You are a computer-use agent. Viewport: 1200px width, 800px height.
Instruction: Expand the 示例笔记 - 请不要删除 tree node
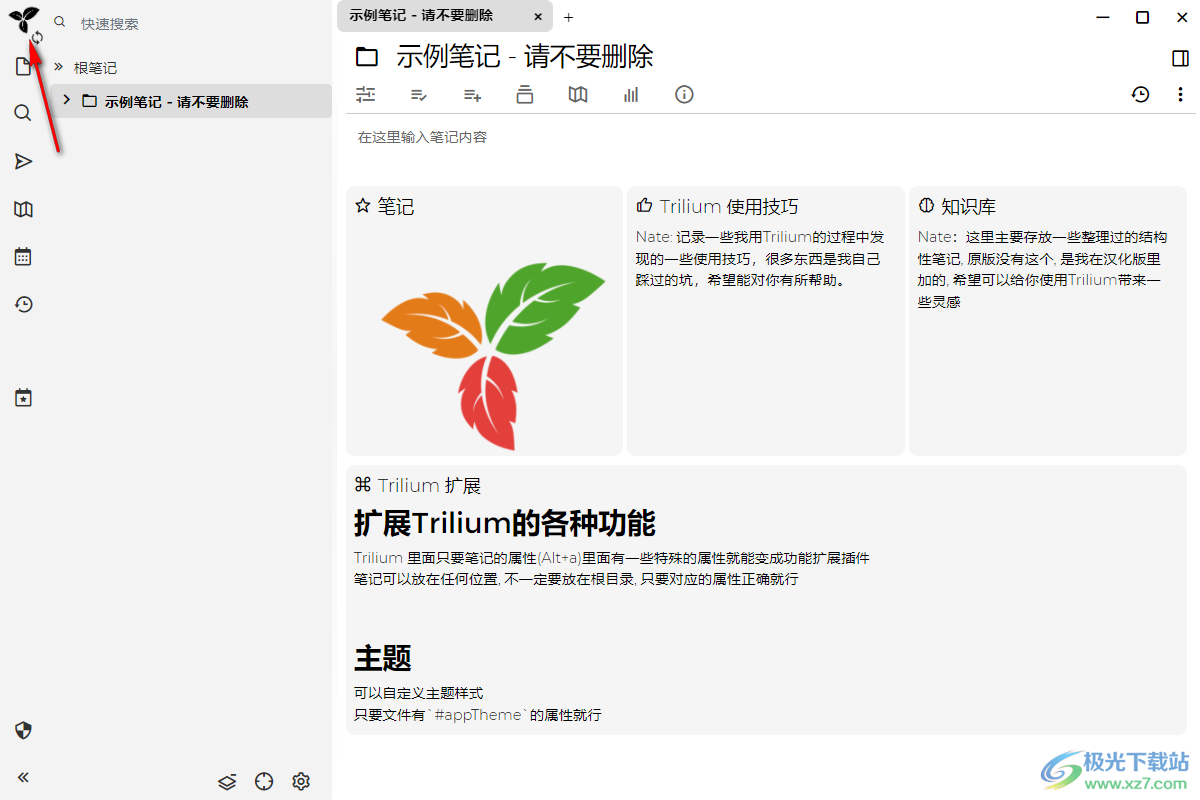[66, 100]
